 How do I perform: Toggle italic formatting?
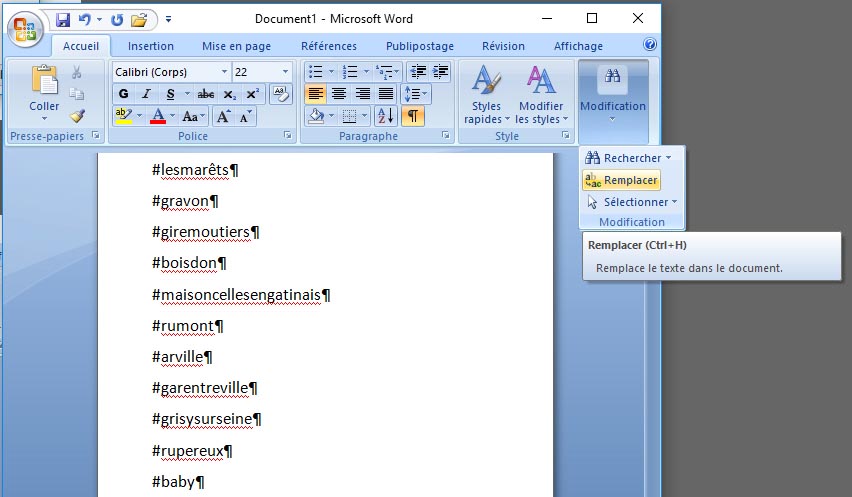[x=146, y=94]
